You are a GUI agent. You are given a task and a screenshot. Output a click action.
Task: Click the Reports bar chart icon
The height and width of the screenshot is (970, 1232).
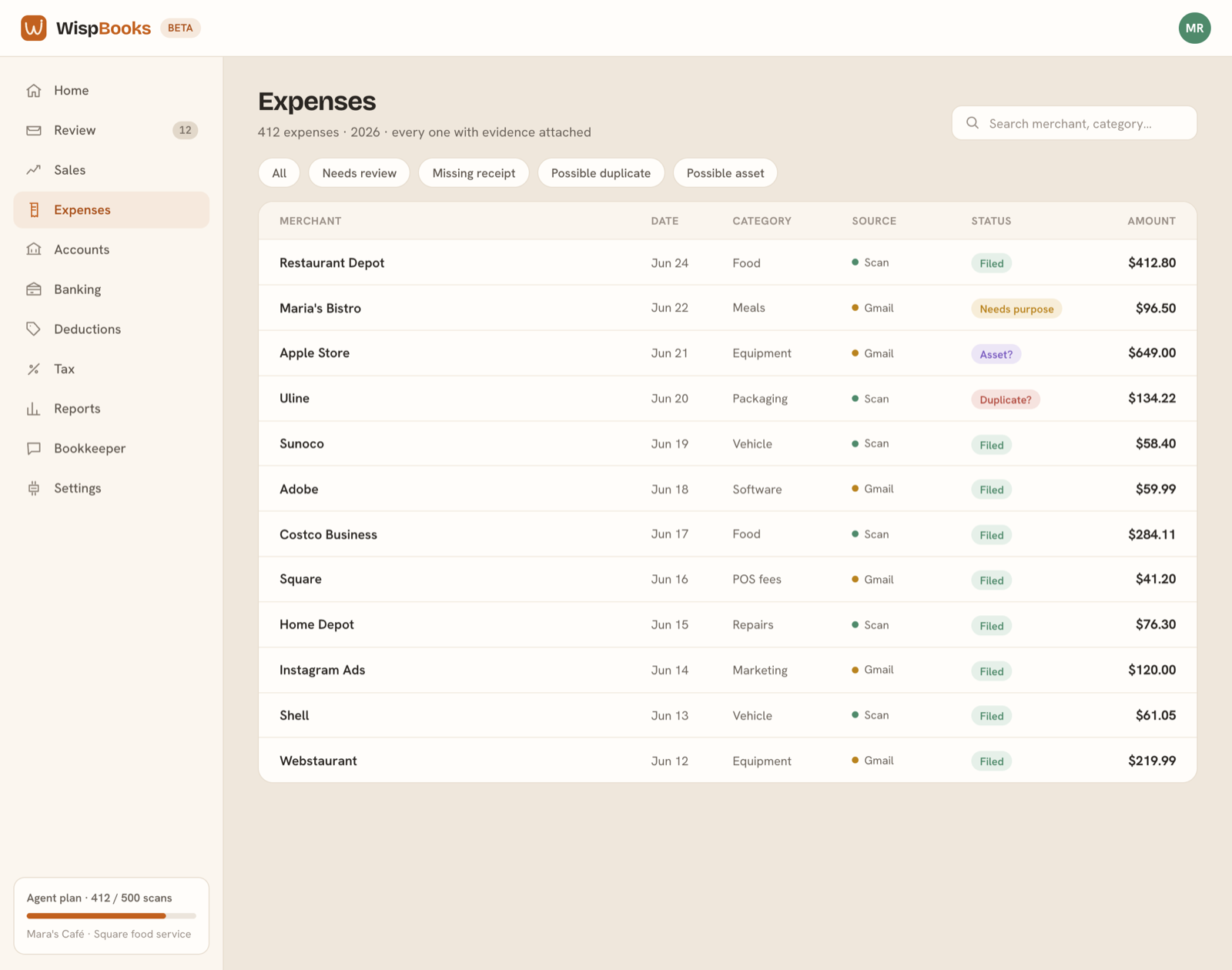34,409
